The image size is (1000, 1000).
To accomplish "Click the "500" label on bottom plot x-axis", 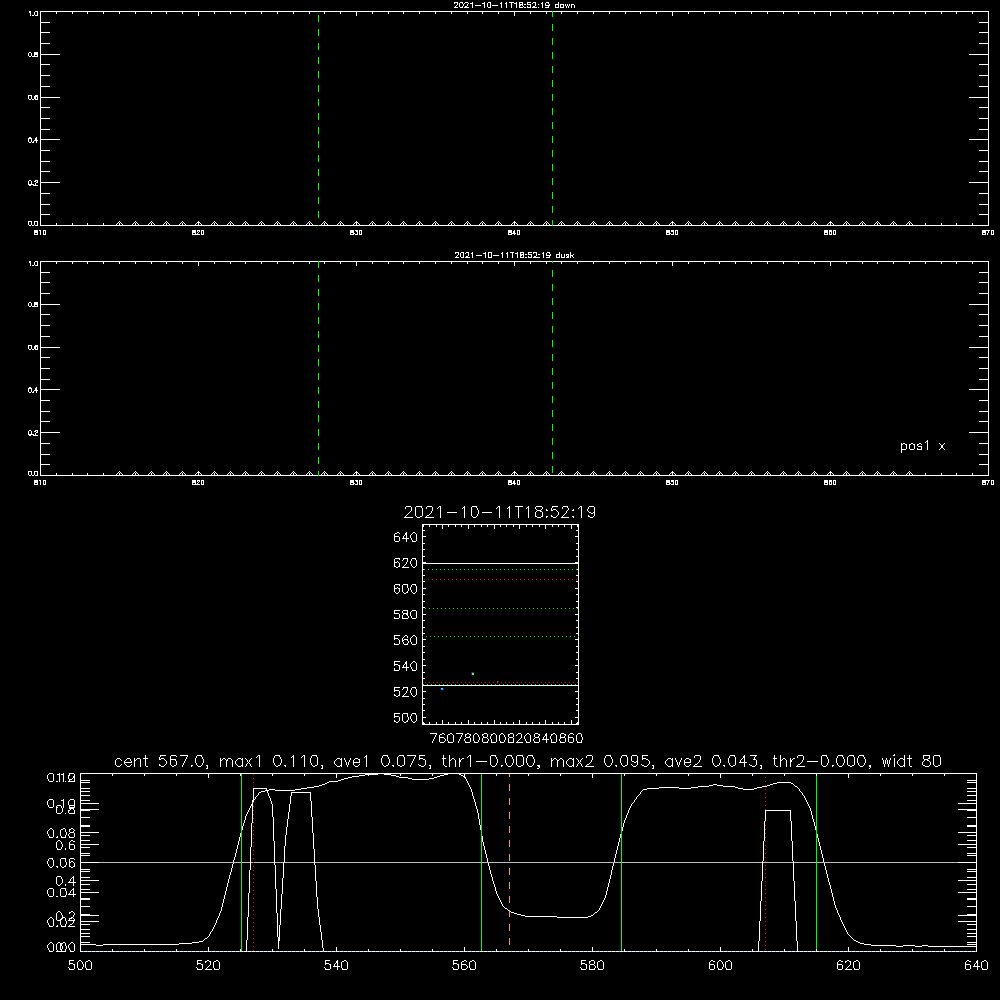I will coord(80,966).
